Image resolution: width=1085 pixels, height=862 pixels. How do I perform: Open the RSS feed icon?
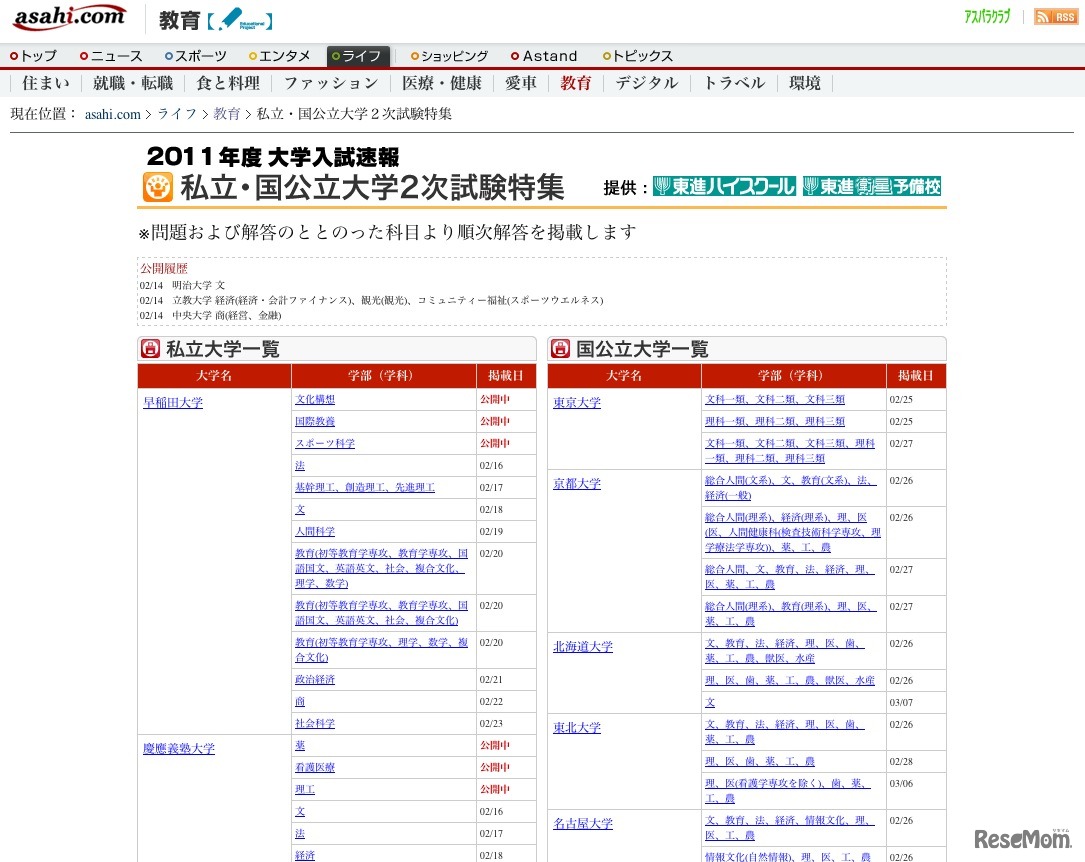click(1055, 17)
